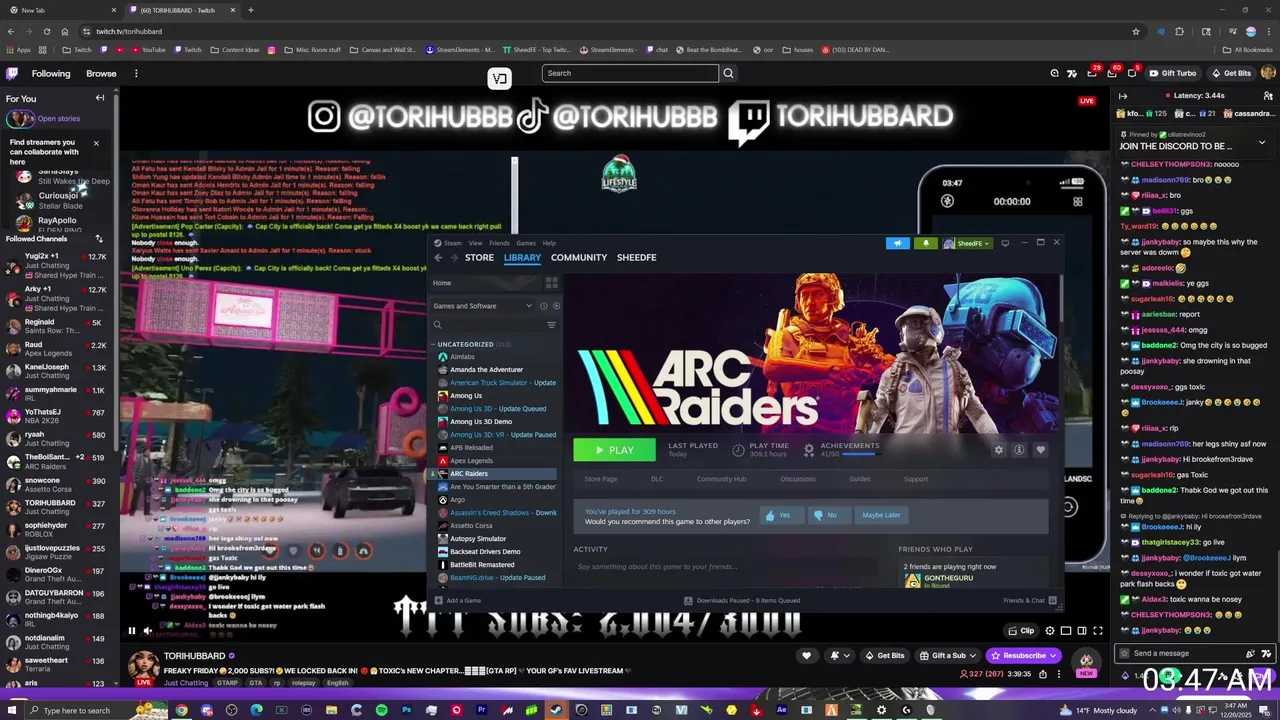Expand the Gift a Sub dropdown

[x=949, y=656]
